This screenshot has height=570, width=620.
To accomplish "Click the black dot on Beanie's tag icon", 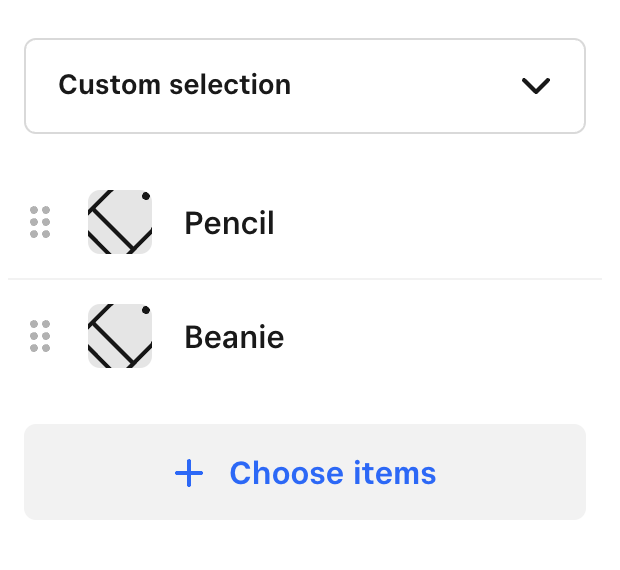I will (x=146, y=310).
